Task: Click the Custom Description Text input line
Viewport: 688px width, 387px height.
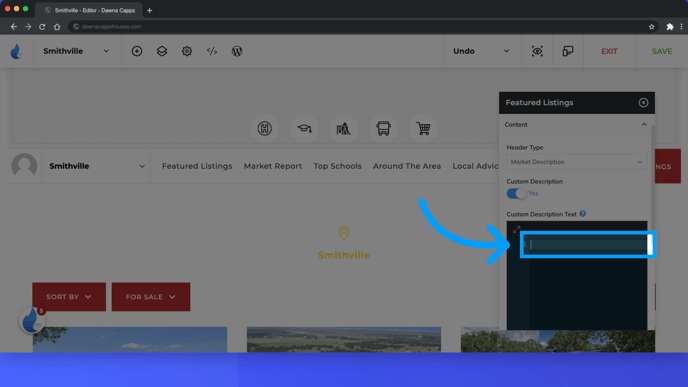Action: point(586,244)
